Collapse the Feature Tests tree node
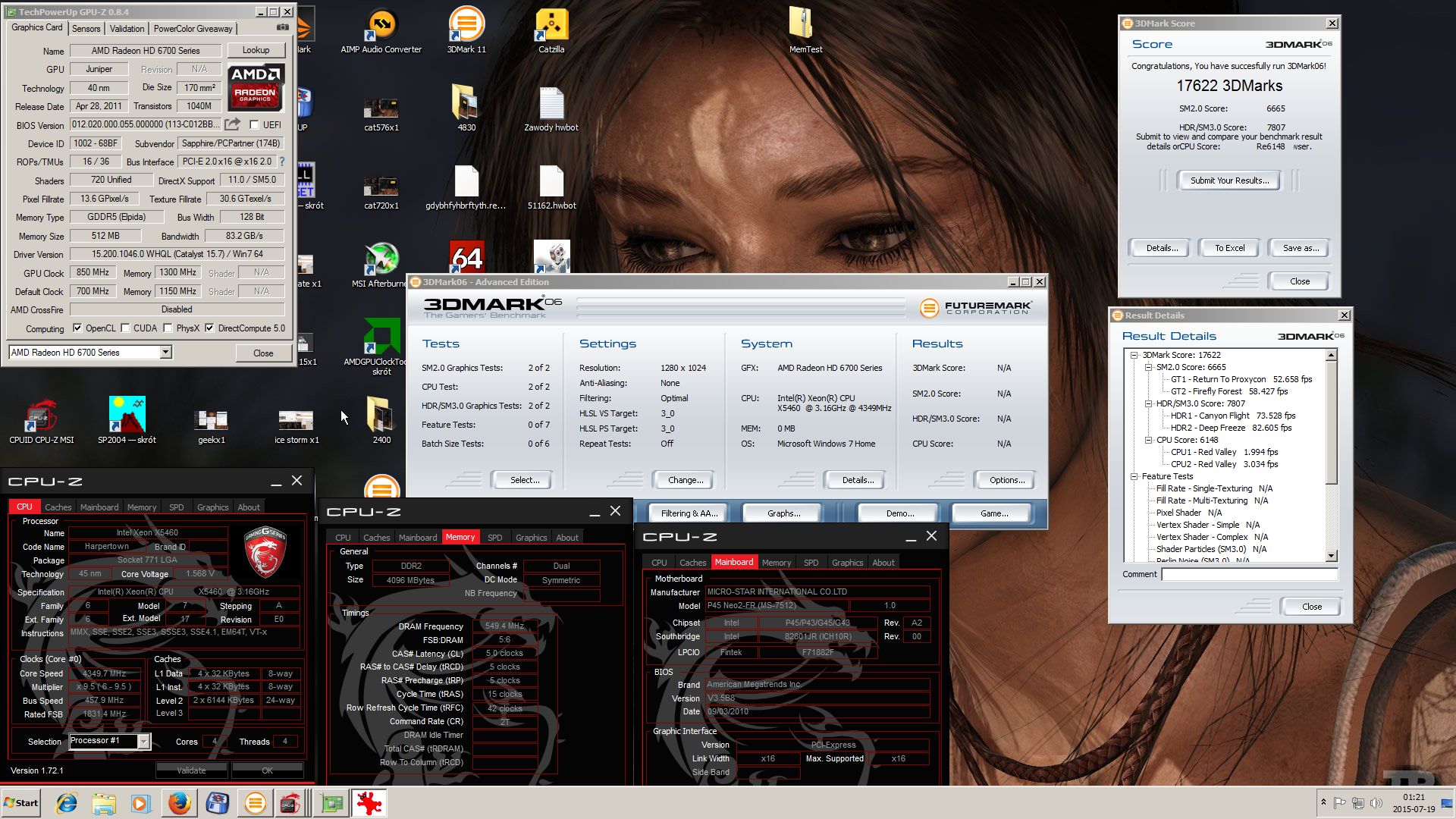The width and height of the screenshot is (1456, 819). click(x=1134, y=476)
